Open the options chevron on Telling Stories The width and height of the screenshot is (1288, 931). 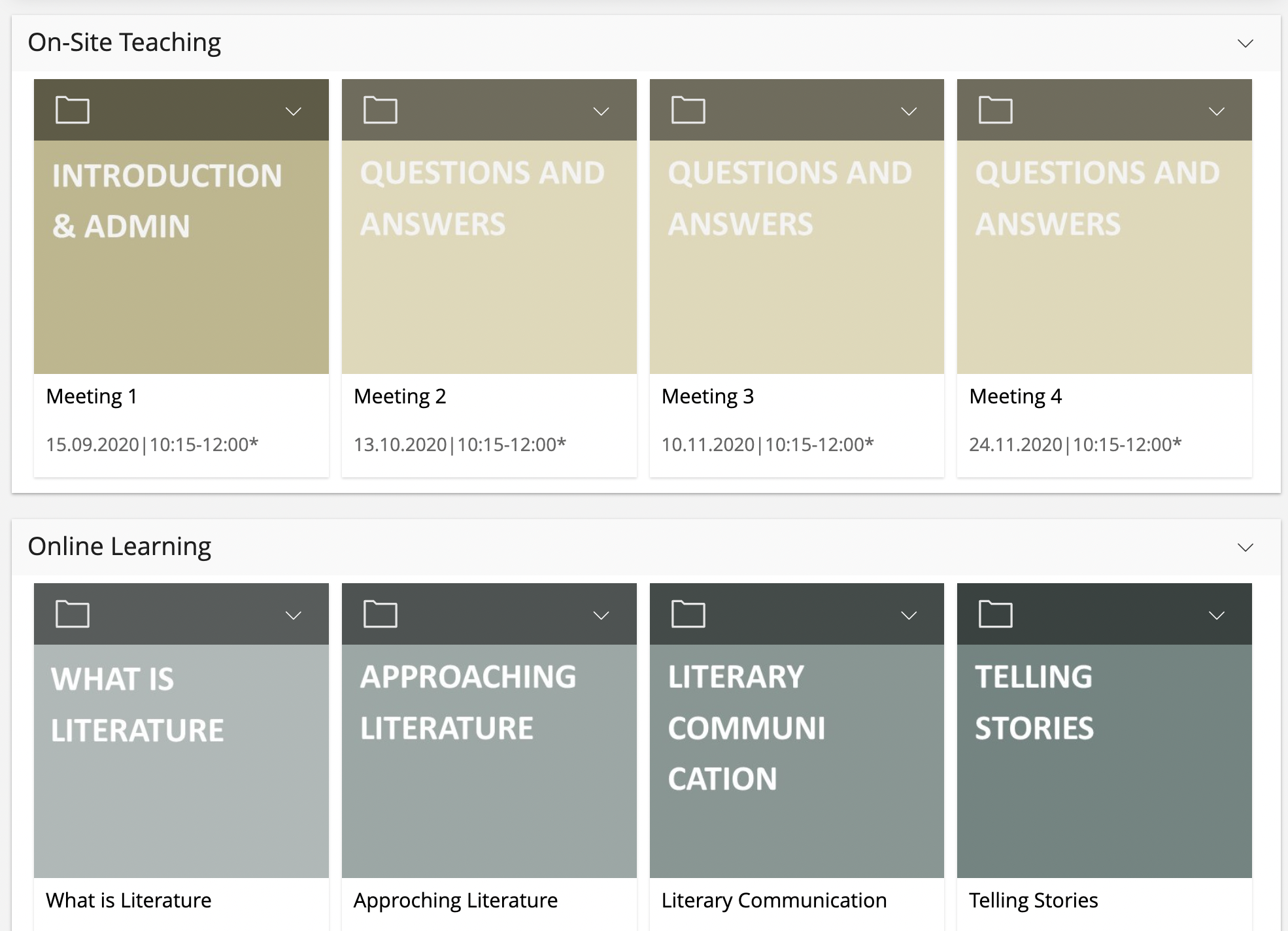pyautogui.click(x=1215, y=615)
